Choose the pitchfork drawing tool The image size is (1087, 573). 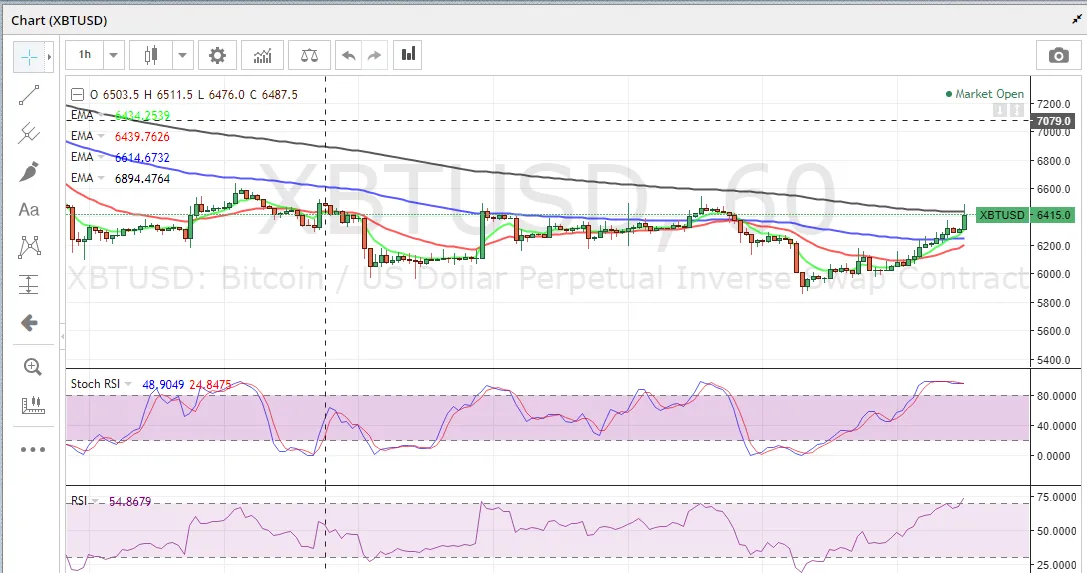[x=29, y=133]
